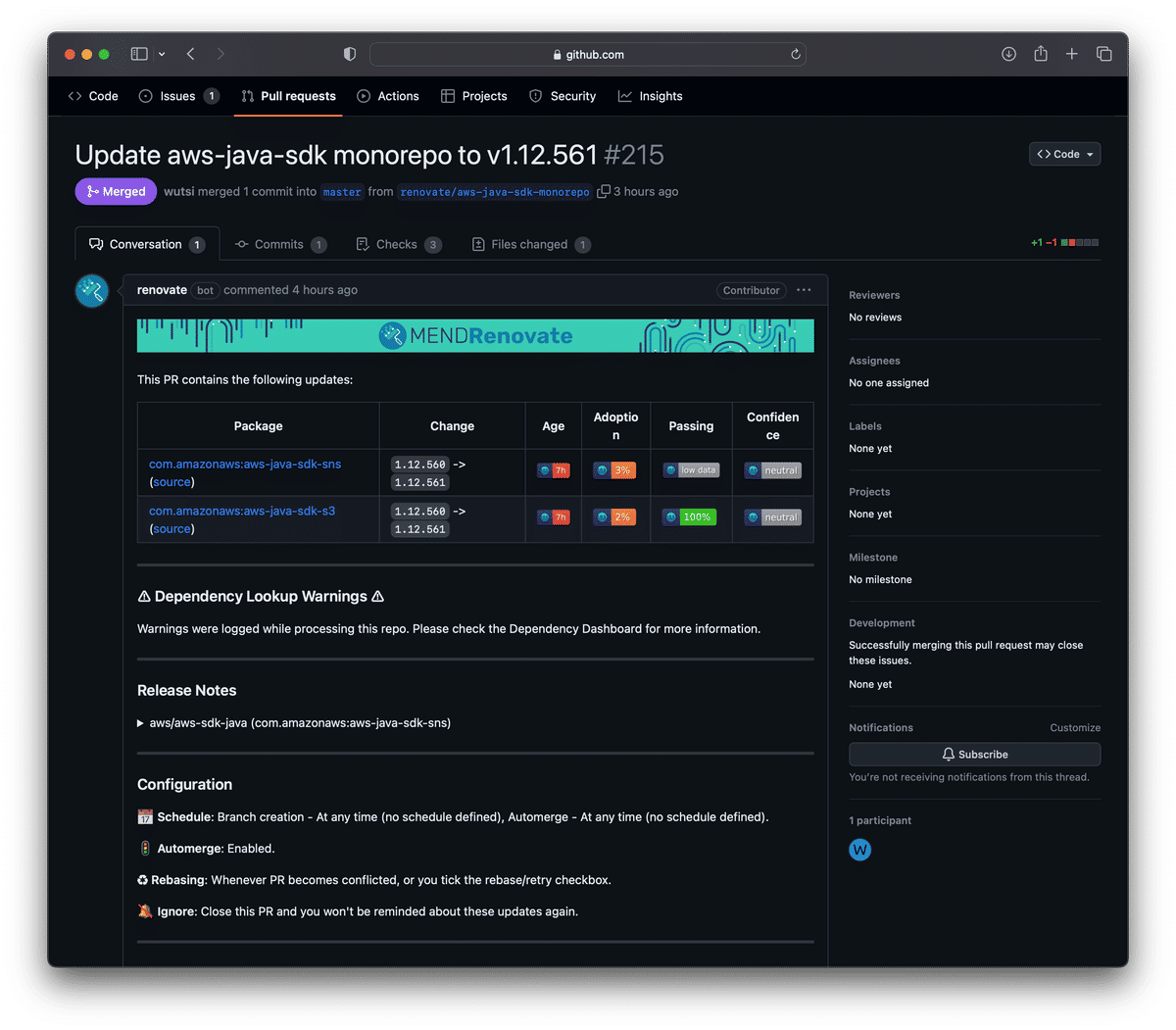The height and width of the screenshot is (1030, 1176).
Task: Open renovate/aws-java-sdk-monorepo branch link
Action: pyautogui.click(x=495, y=192)
